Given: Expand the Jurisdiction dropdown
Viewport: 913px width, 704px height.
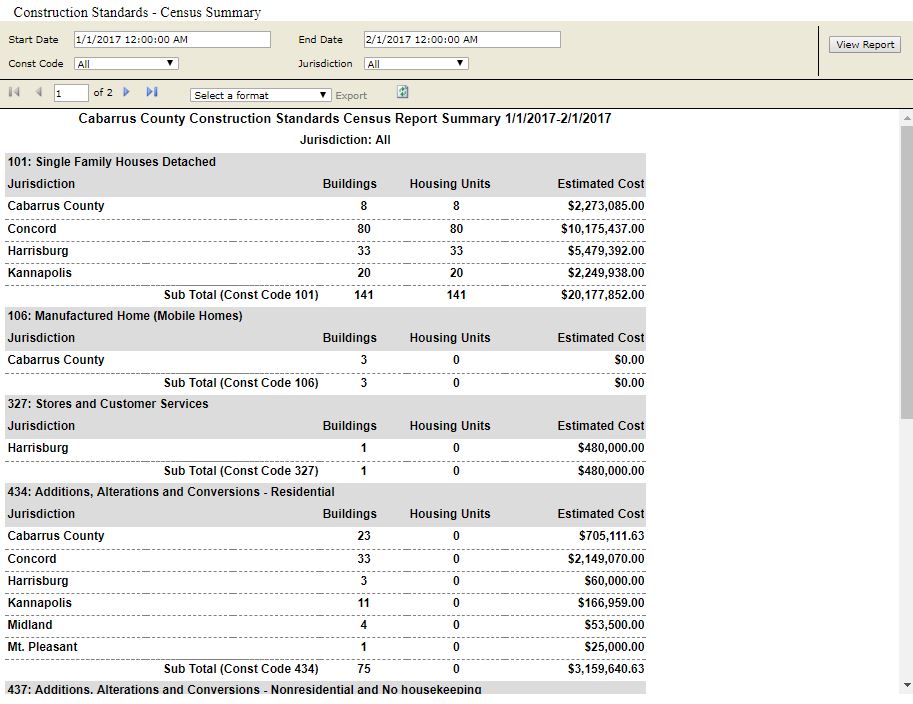Looking at the screenshot, I should coord(416,64).
